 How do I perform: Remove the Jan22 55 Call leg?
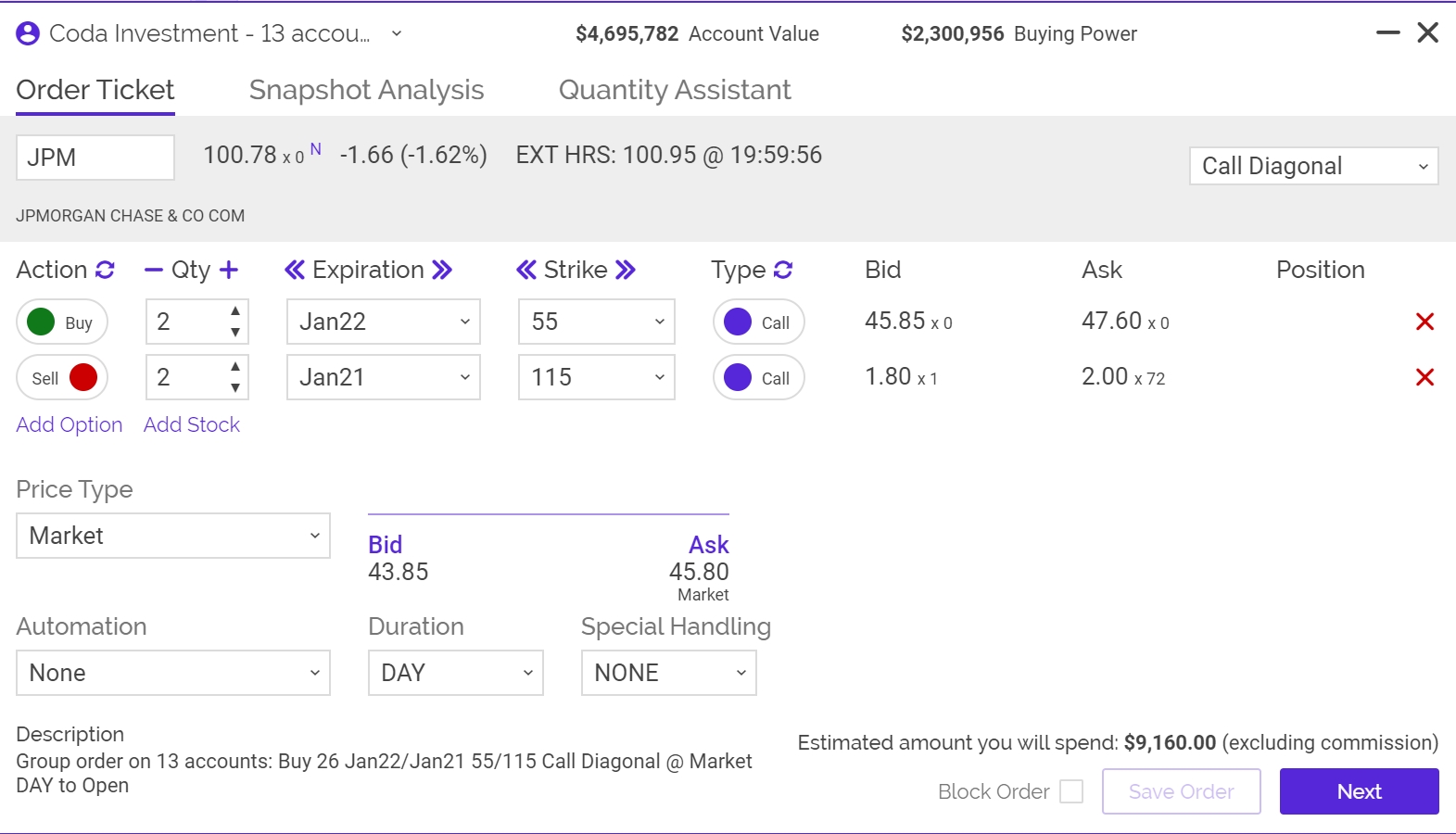coord(1424,322)
